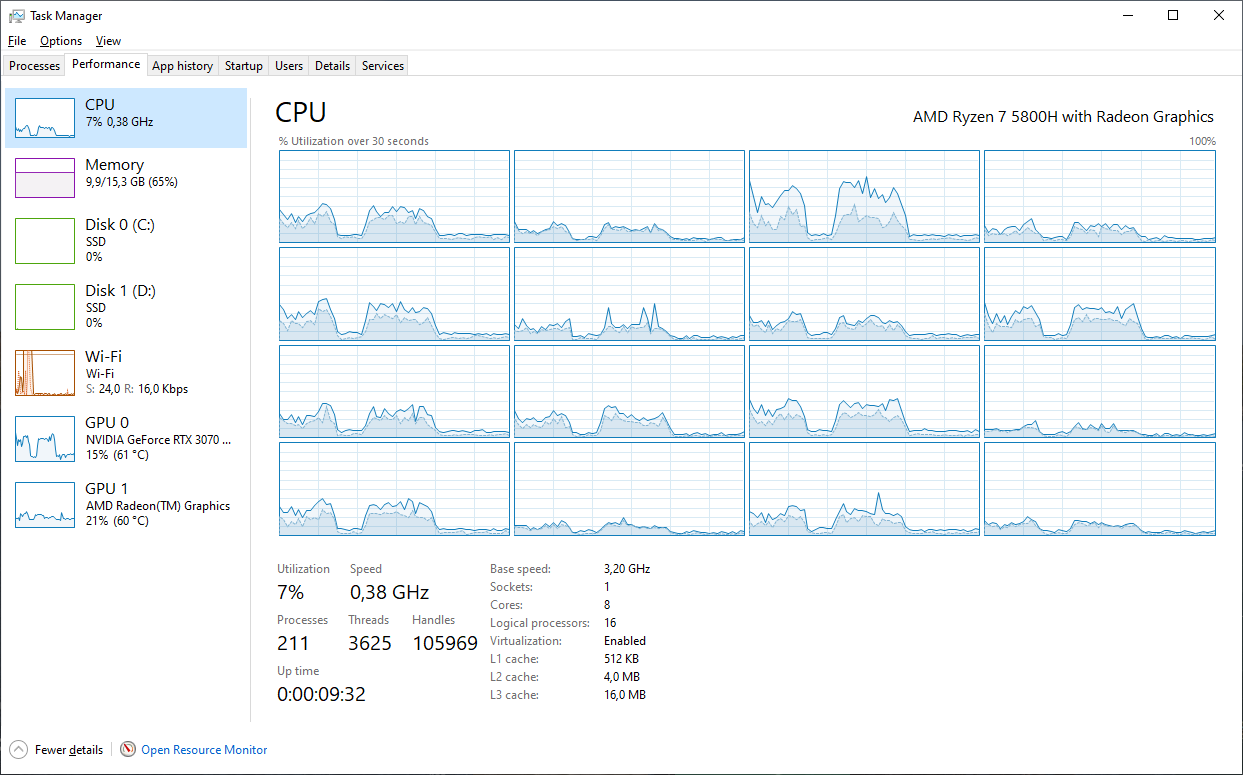Switch to the Startup tab
Screen dimensions: 1243x775
tap(243, 65)
